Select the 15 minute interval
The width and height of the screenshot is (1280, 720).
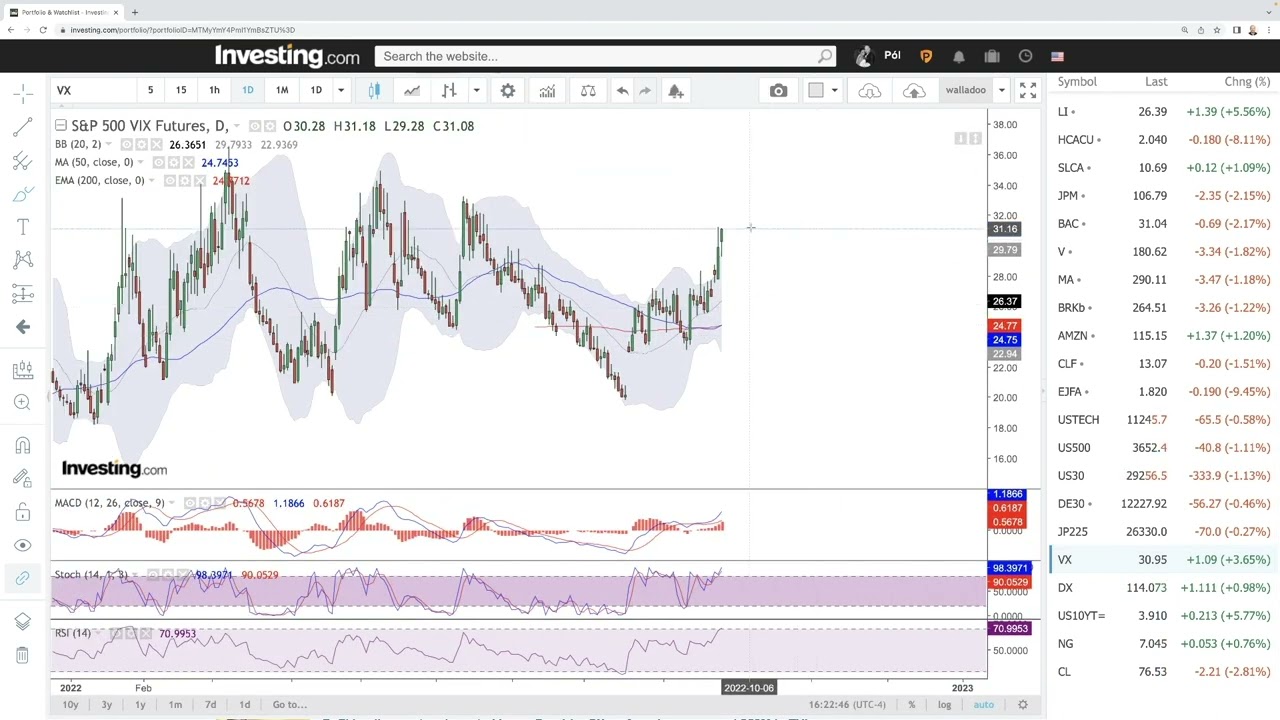point(181,91)
